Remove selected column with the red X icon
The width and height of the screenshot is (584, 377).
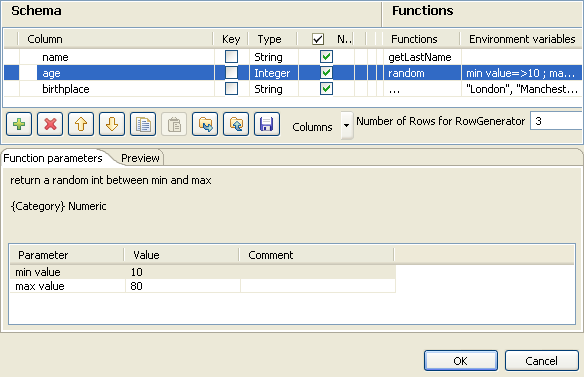point(50,124)
